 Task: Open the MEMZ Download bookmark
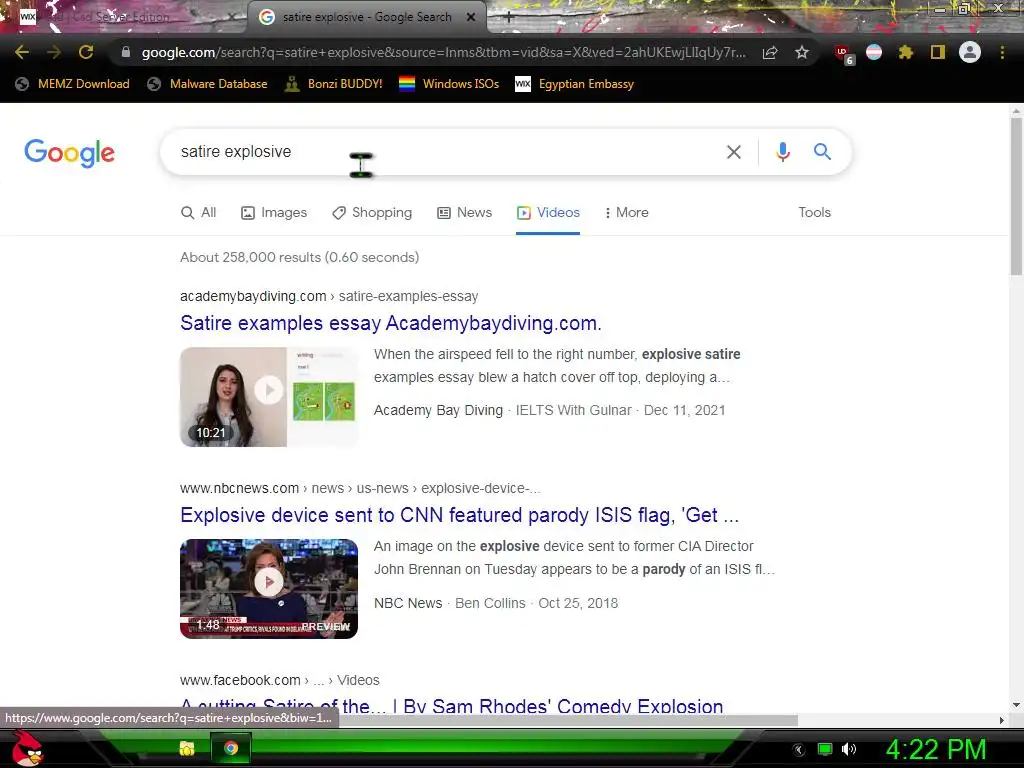click(x=72, y=84)
